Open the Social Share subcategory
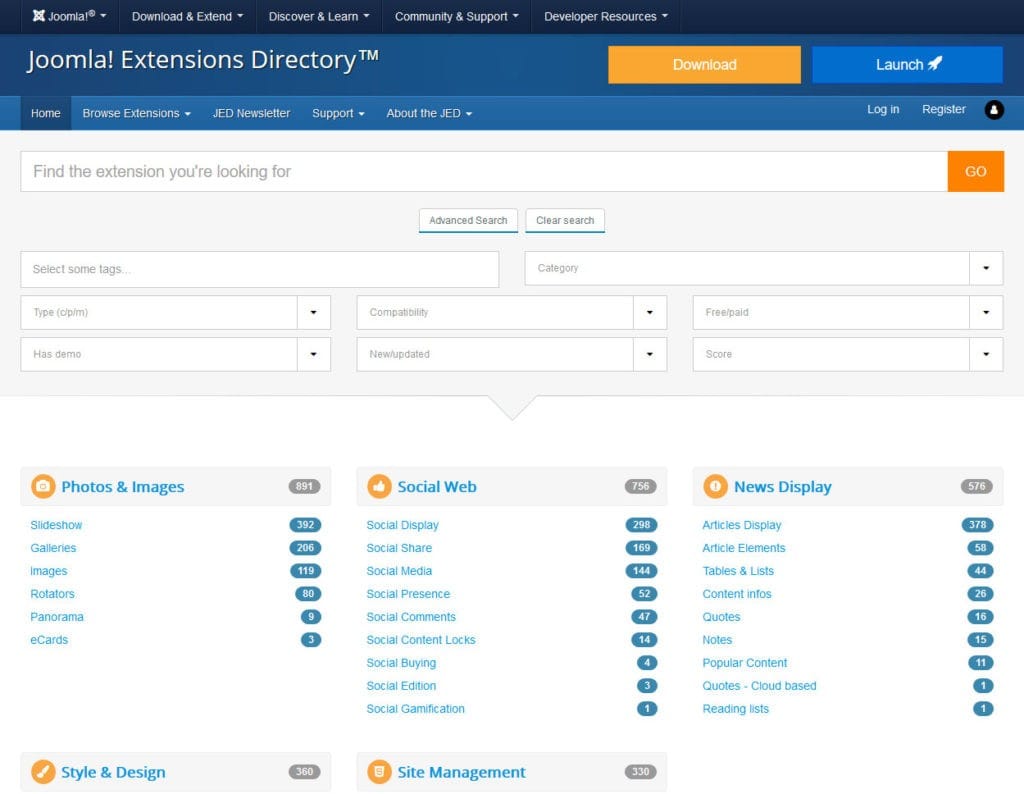This screenshot has height=794, width=1024. pyautogui.click(x=399, y=548)
